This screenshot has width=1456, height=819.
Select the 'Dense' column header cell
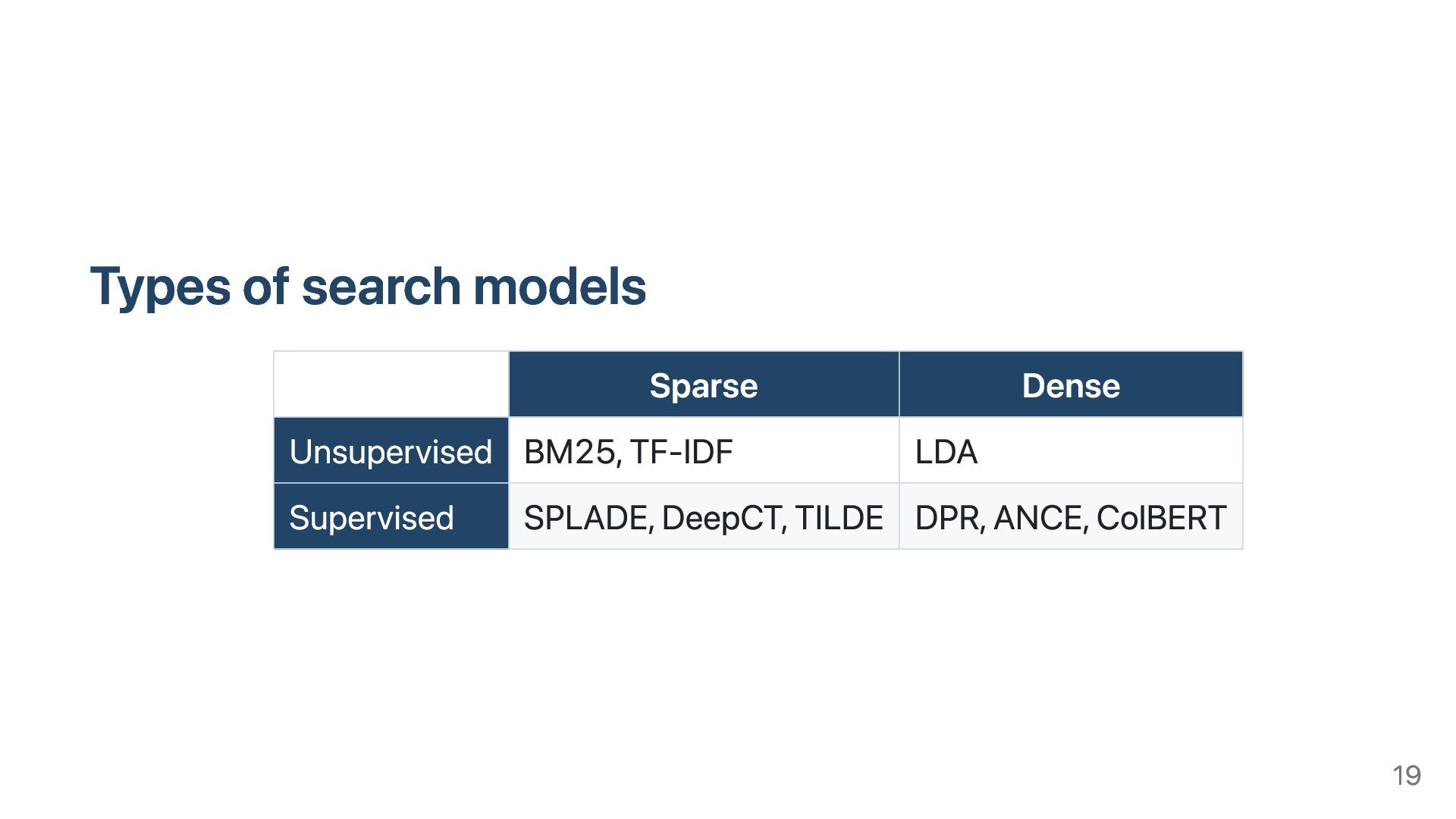tap(1071, 384)
